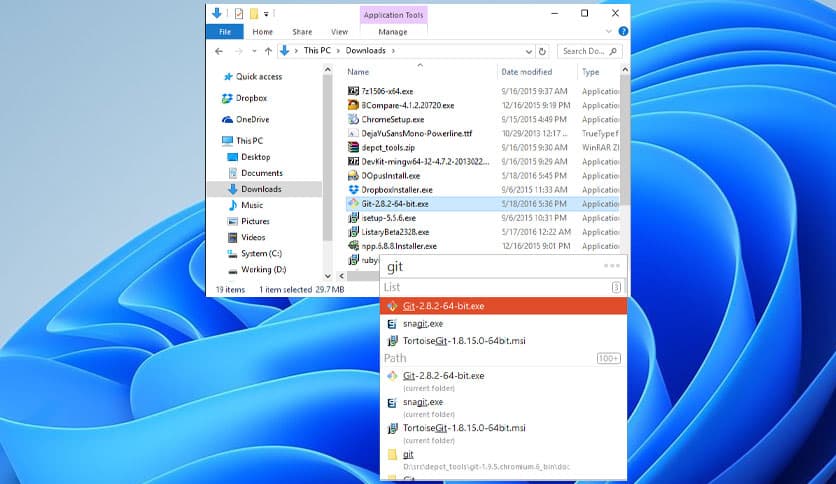
Task: Sort by the Name column header
Action: [x=358, y=72]
